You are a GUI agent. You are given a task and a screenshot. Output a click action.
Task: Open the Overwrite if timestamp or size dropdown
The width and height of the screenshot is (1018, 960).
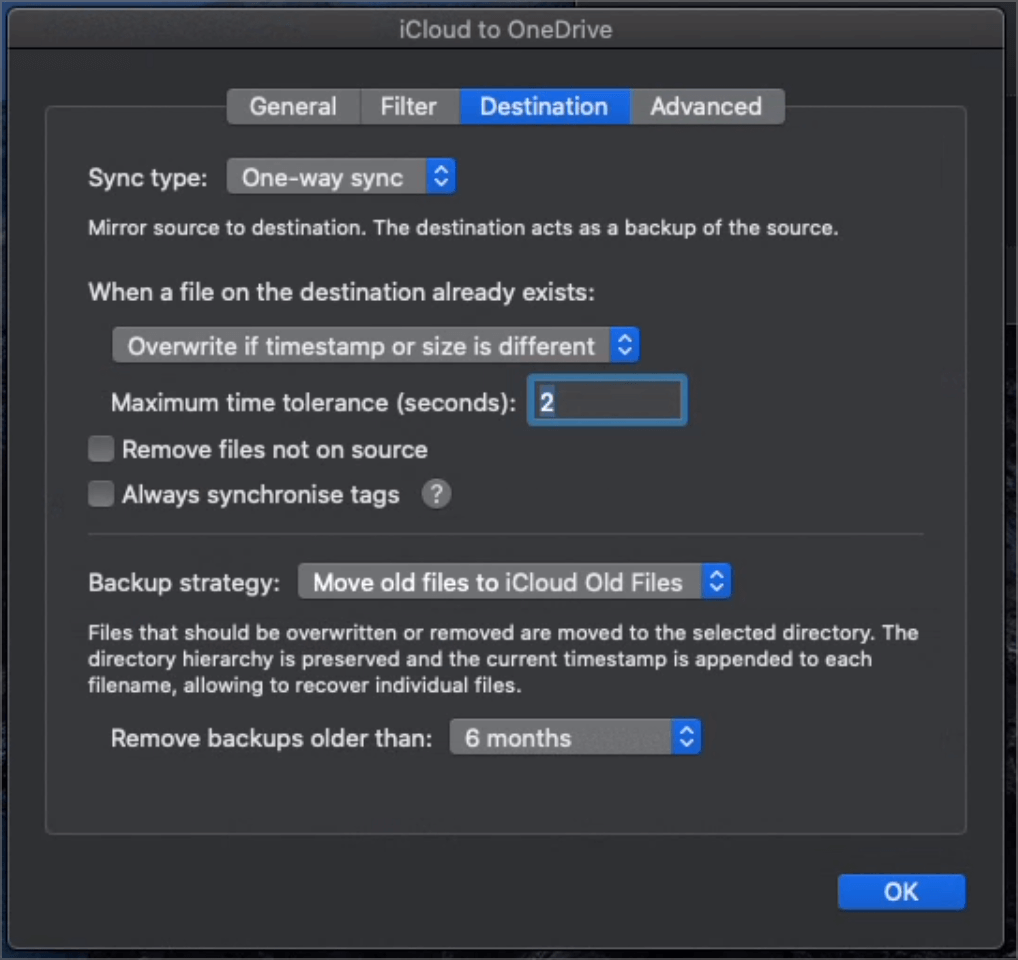(376, 345)
